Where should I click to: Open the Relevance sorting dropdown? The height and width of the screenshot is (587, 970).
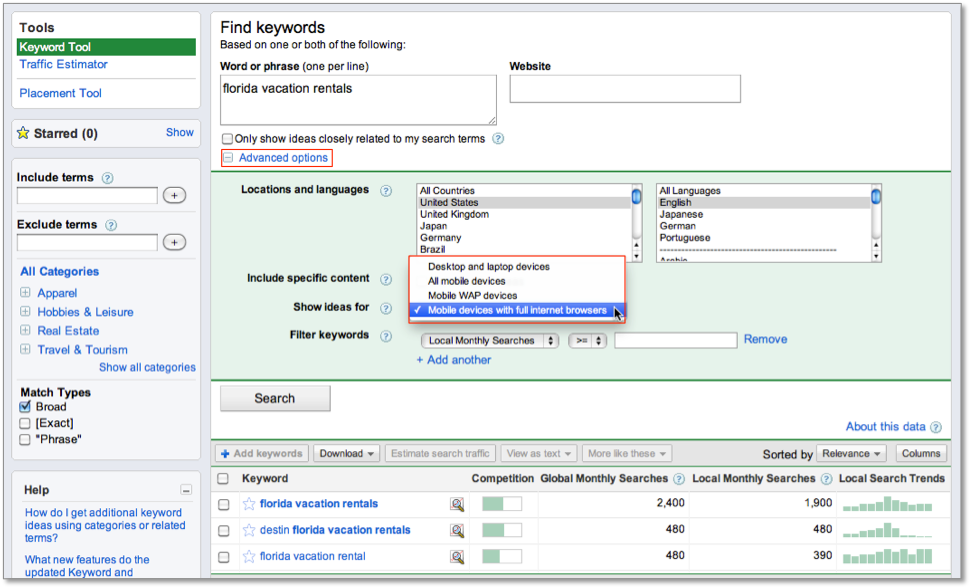(851, 453)
